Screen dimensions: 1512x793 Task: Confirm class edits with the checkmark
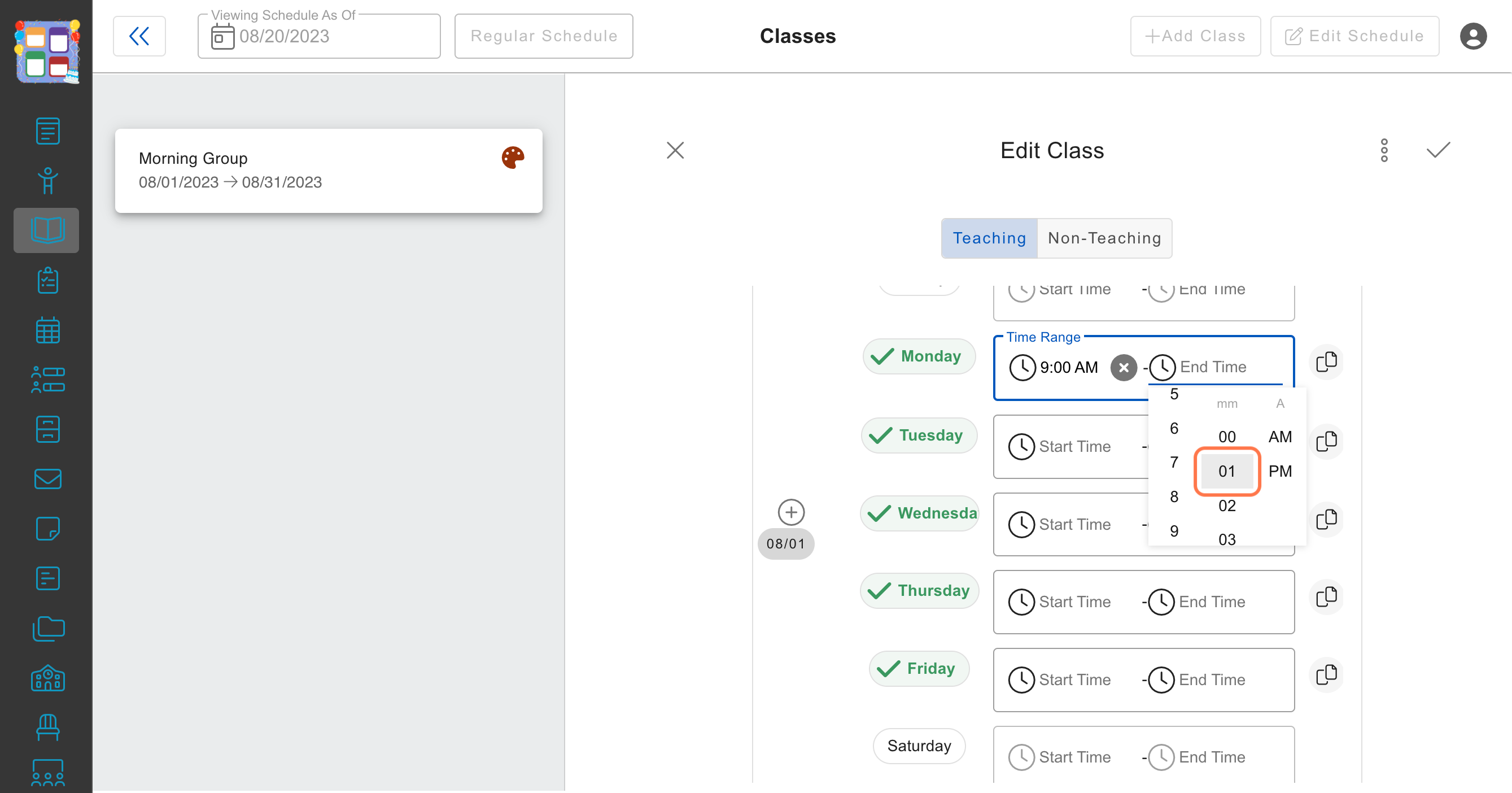click(1438, 150)
